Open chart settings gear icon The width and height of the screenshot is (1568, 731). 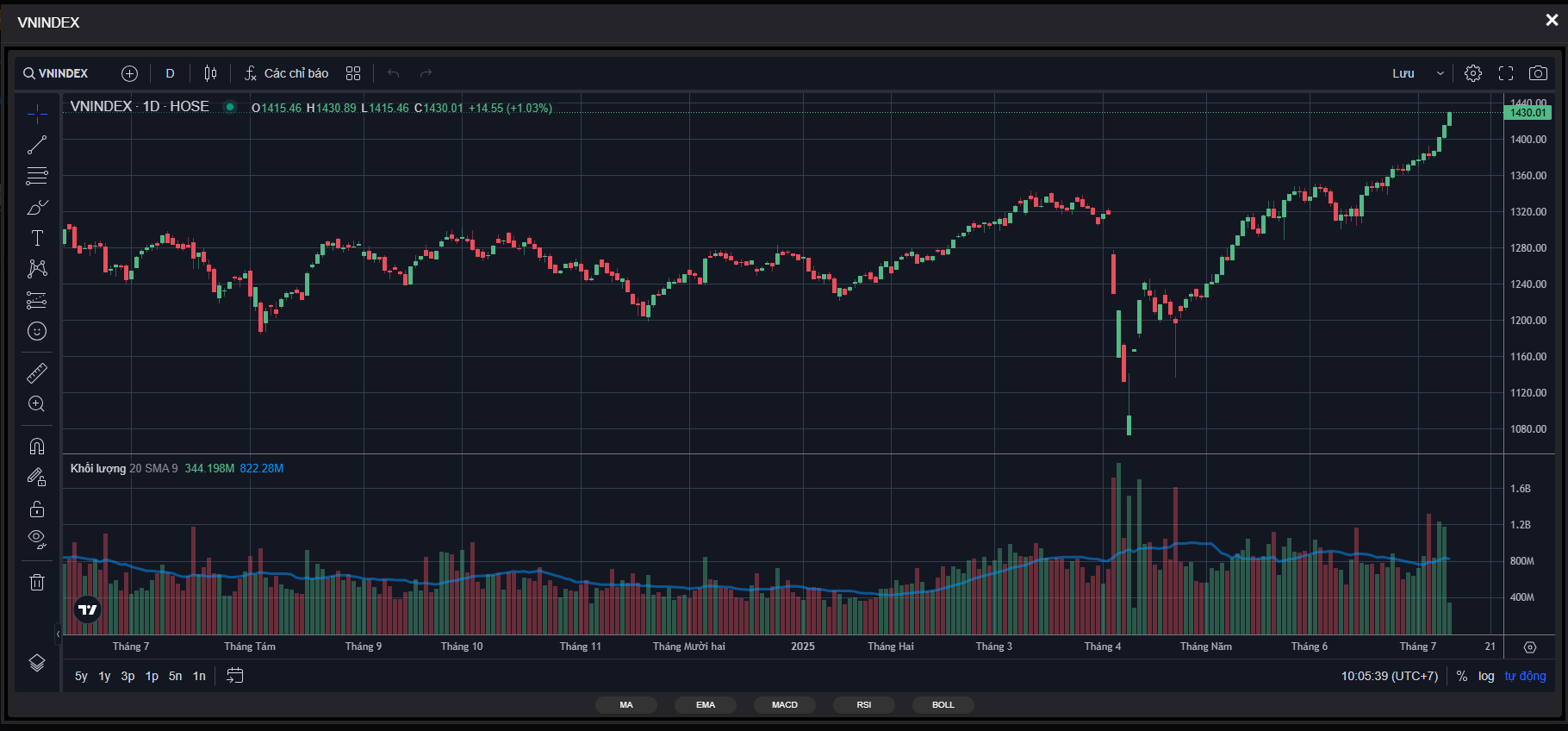click(x=1473, y=73)
